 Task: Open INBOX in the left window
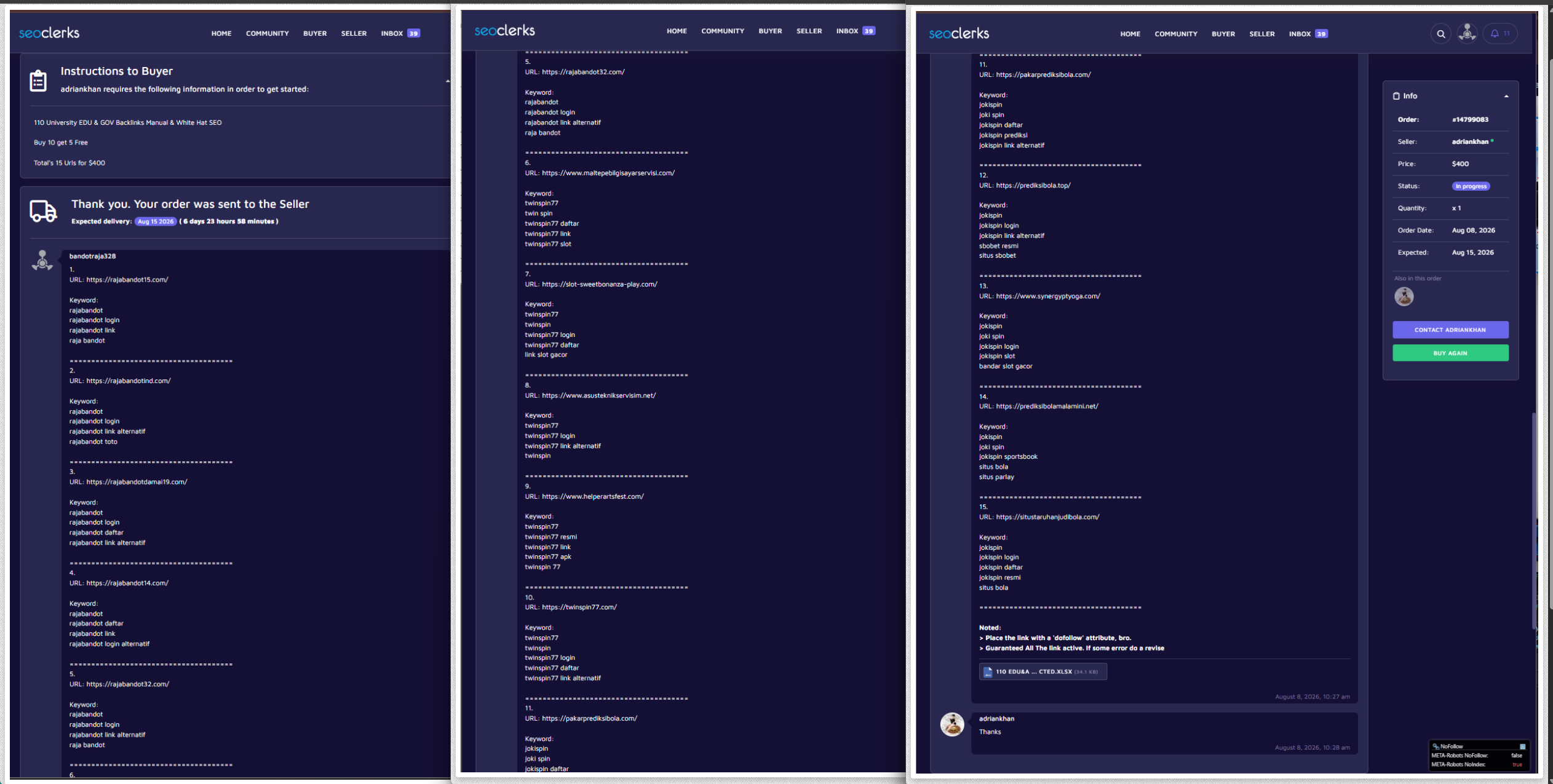point(400,34)
